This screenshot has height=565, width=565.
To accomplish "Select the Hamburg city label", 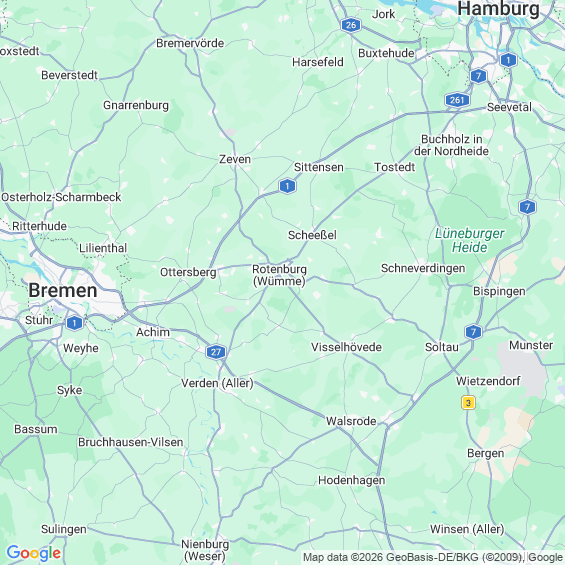I will point(498,9).
